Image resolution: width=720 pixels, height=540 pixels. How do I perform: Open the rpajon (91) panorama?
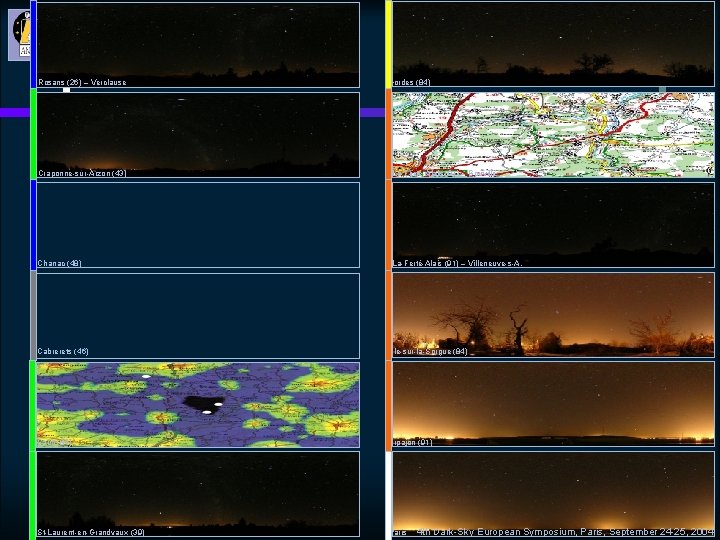[x=553, y=404]
